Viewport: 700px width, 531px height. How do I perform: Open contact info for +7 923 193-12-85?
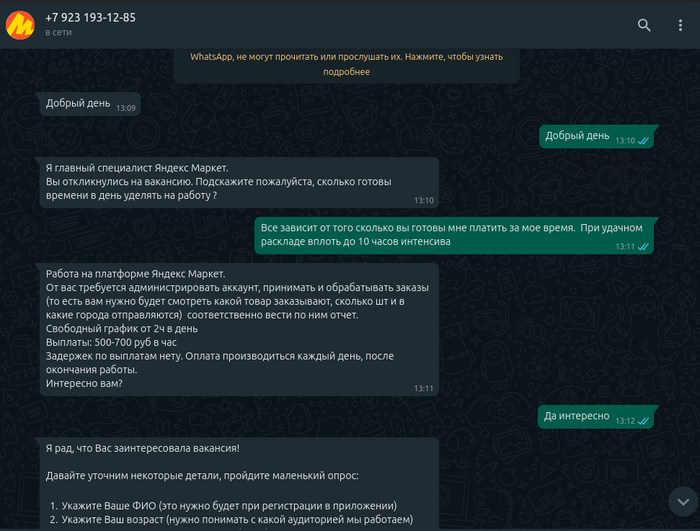point(91,17)
